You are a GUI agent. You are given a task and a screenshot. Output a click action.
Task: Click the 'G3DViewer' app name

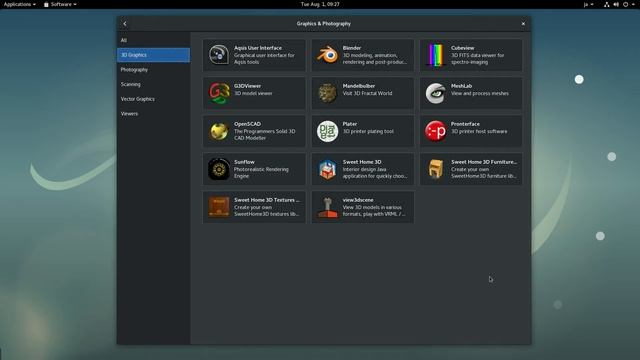pyautogui.click(x=247, y=86)
